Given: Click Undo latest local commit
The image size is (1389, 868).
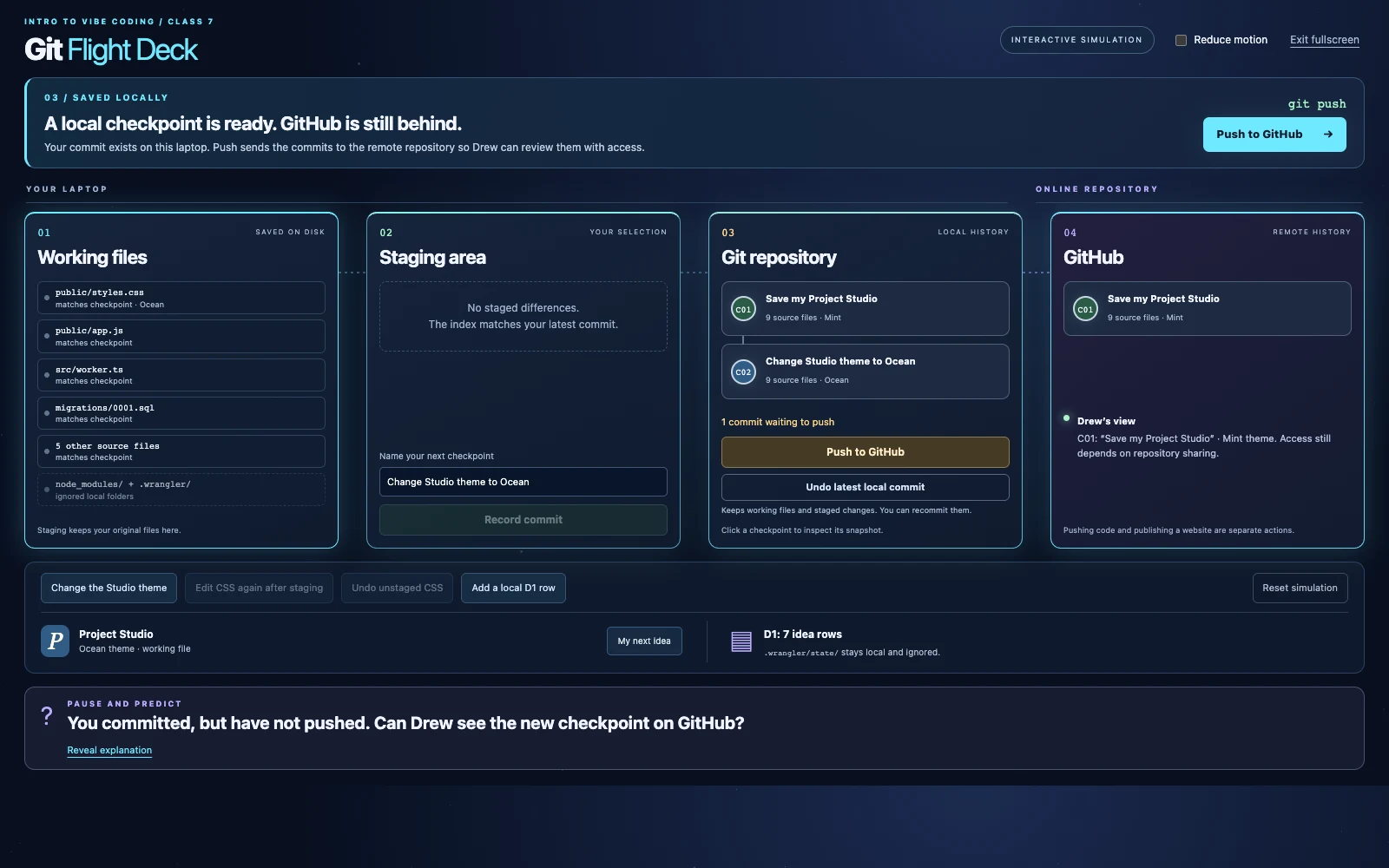Looking at the screenshot, I should tap(865, 487).
